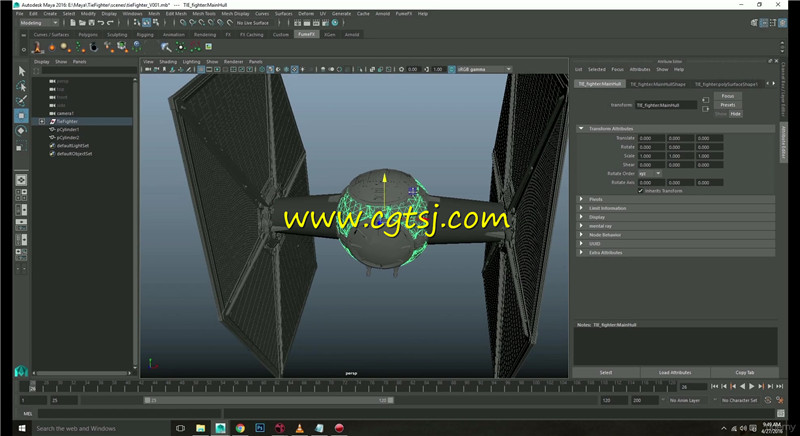Toggle the Attribute Editor sidebar tab
The image size is (800, 436).
click(x=783, y=144)
